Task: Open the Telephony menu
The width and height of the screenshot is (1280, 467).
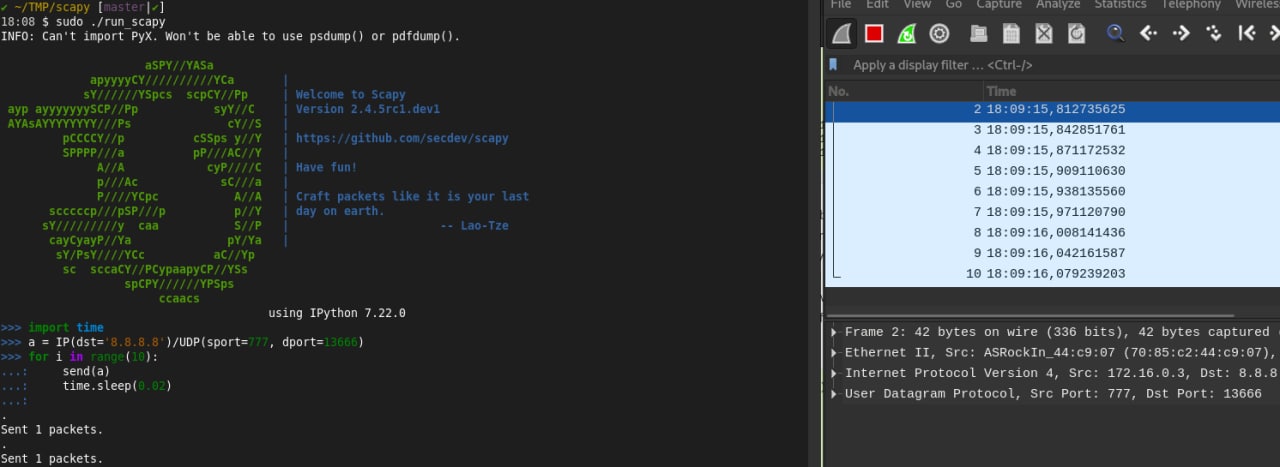Action: coord(1191,5)
